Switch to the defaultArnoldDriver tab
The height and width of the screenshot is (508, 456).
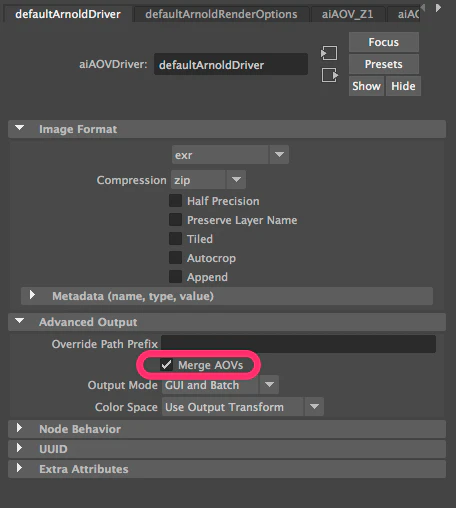(x=68, y=14)
